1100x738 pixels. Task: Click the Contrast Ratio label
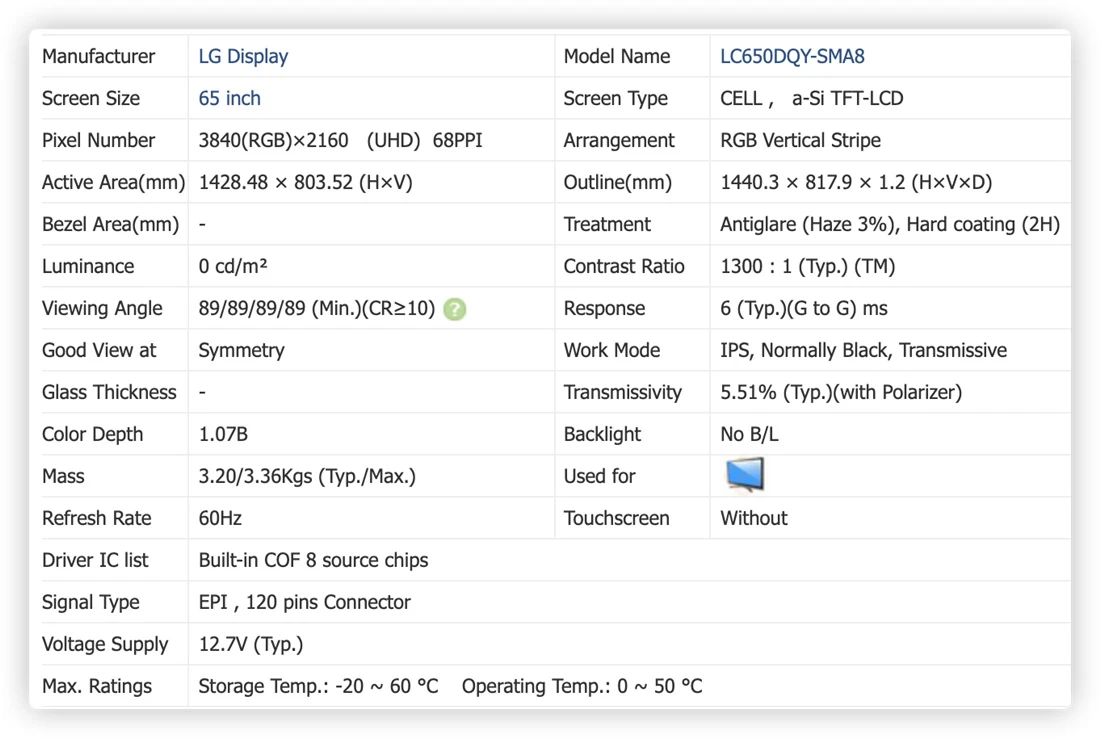click(x=624, y=267)
